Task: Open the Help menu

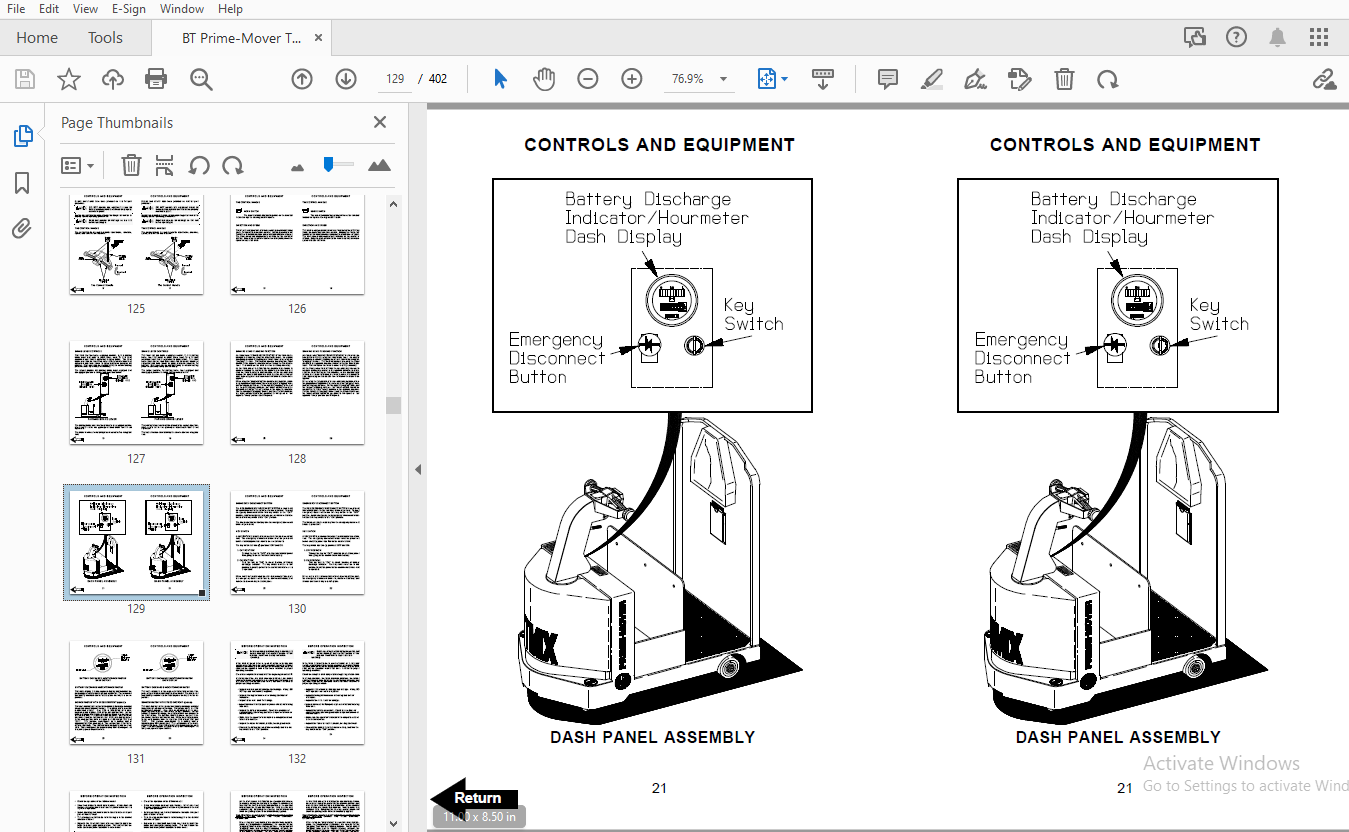Action: tap(230, 9)
